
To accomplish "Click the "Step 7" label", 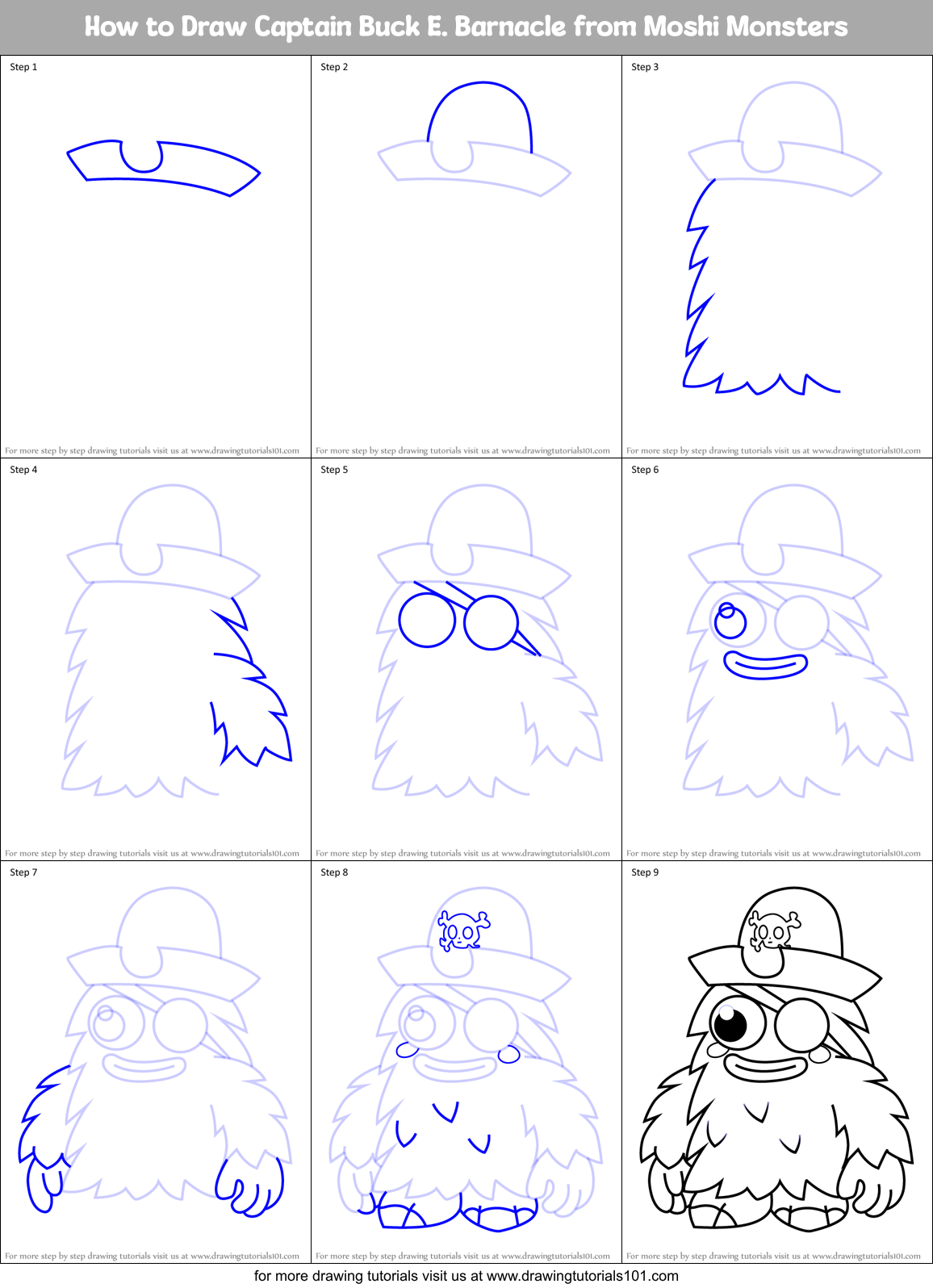I will [23, 872].
